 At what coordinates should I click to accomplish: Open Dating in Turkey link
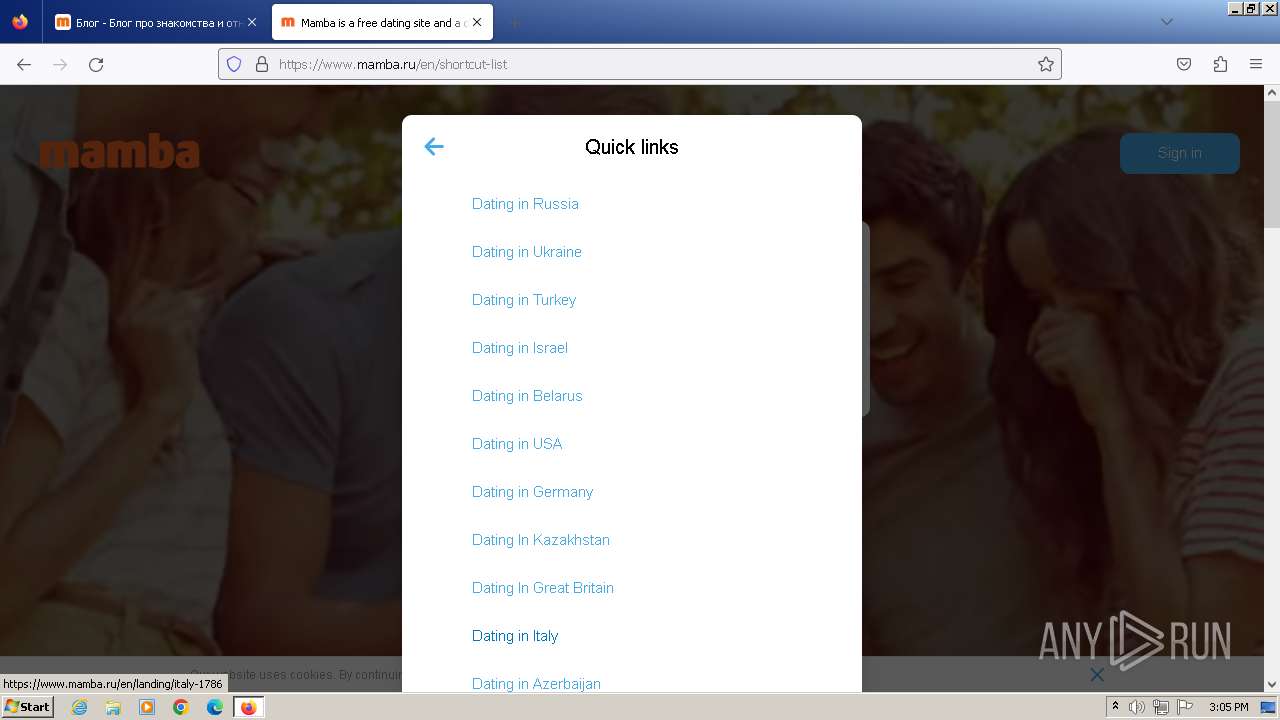(524, 300)
